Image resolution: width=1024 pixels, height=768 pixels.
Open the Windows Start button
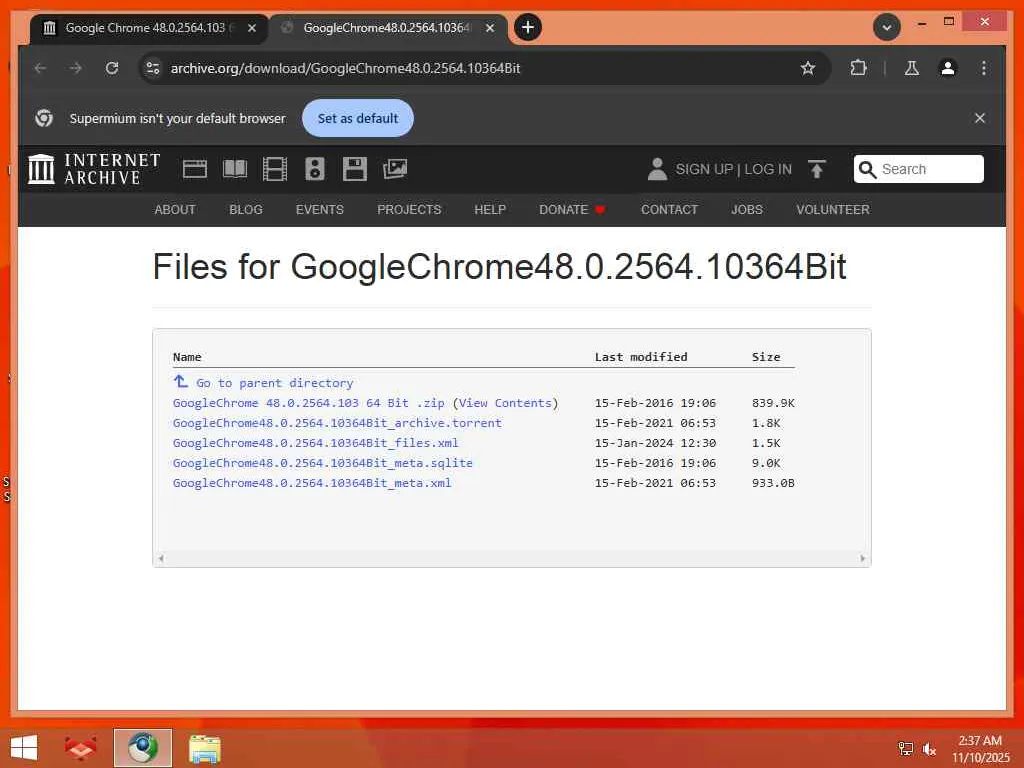pyautogui.click(x=24, y=748)
